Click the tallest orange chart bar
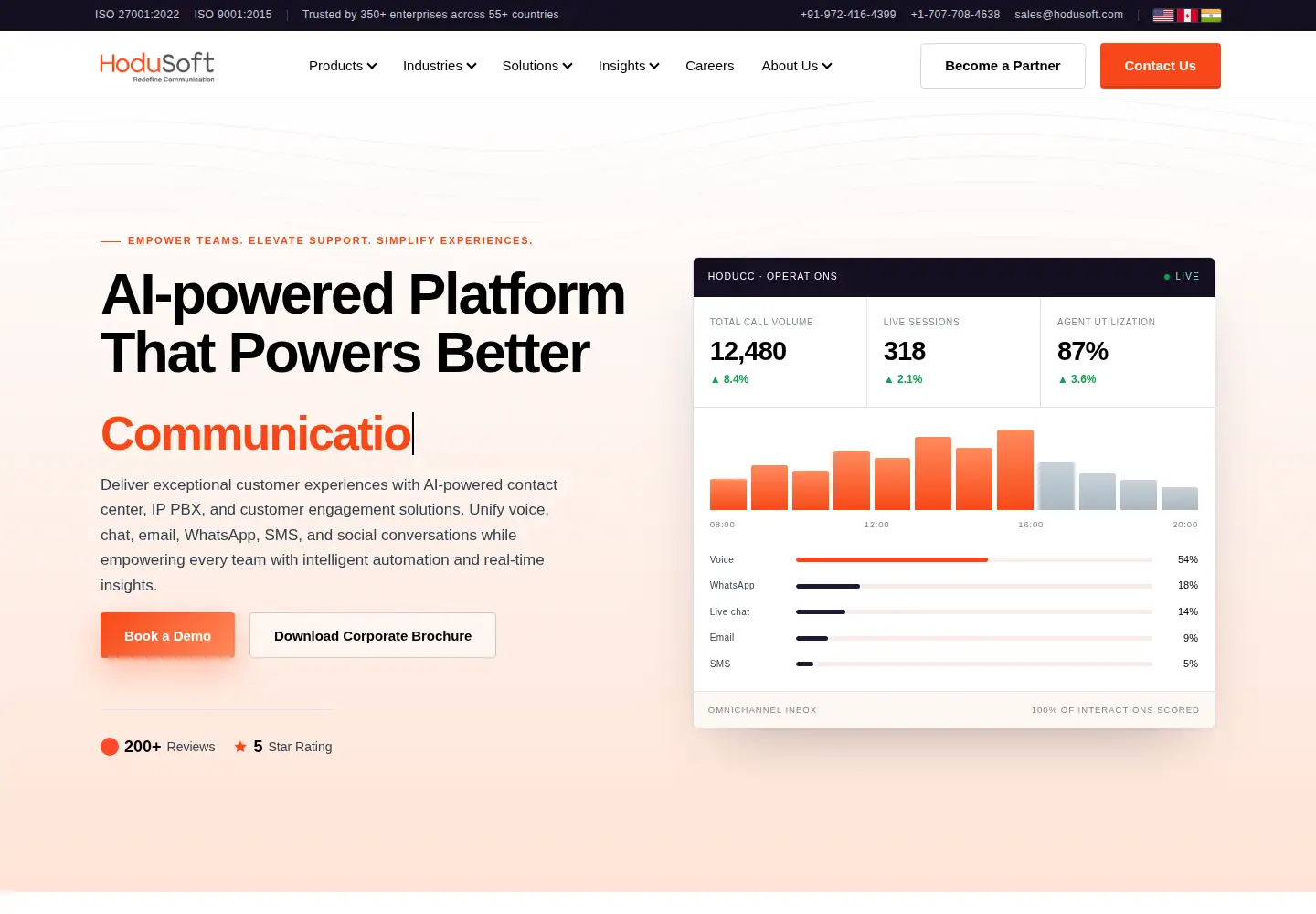 pyautogui.click(x=1015, y=470)
